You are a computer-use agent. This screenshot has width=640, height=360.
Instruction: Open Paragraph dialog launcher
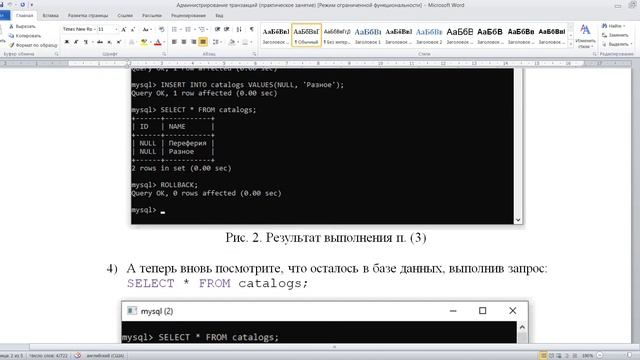tap(254, 54)
